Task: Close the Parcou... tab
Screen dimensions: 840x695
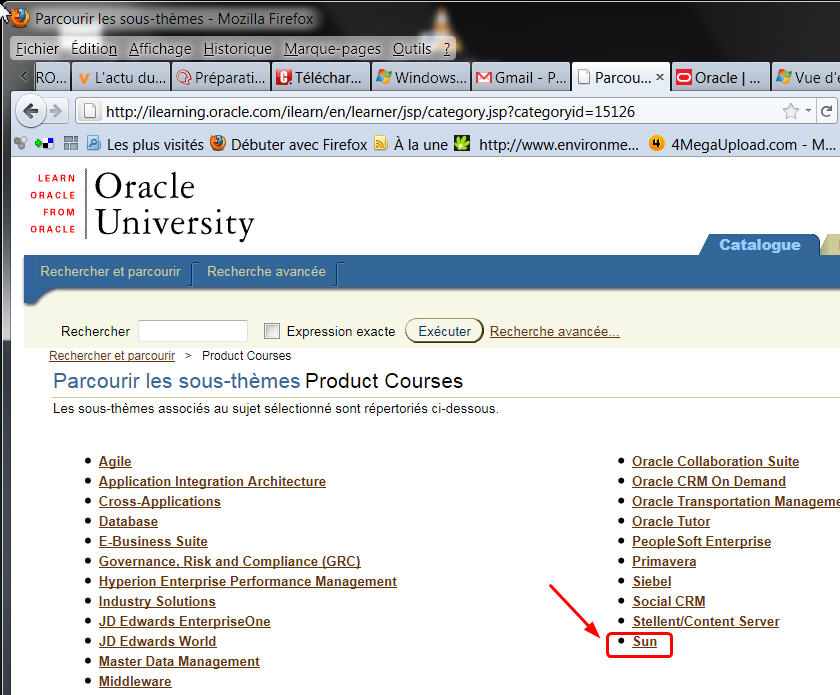Action: pyautogui.click(x=660, y=77)
